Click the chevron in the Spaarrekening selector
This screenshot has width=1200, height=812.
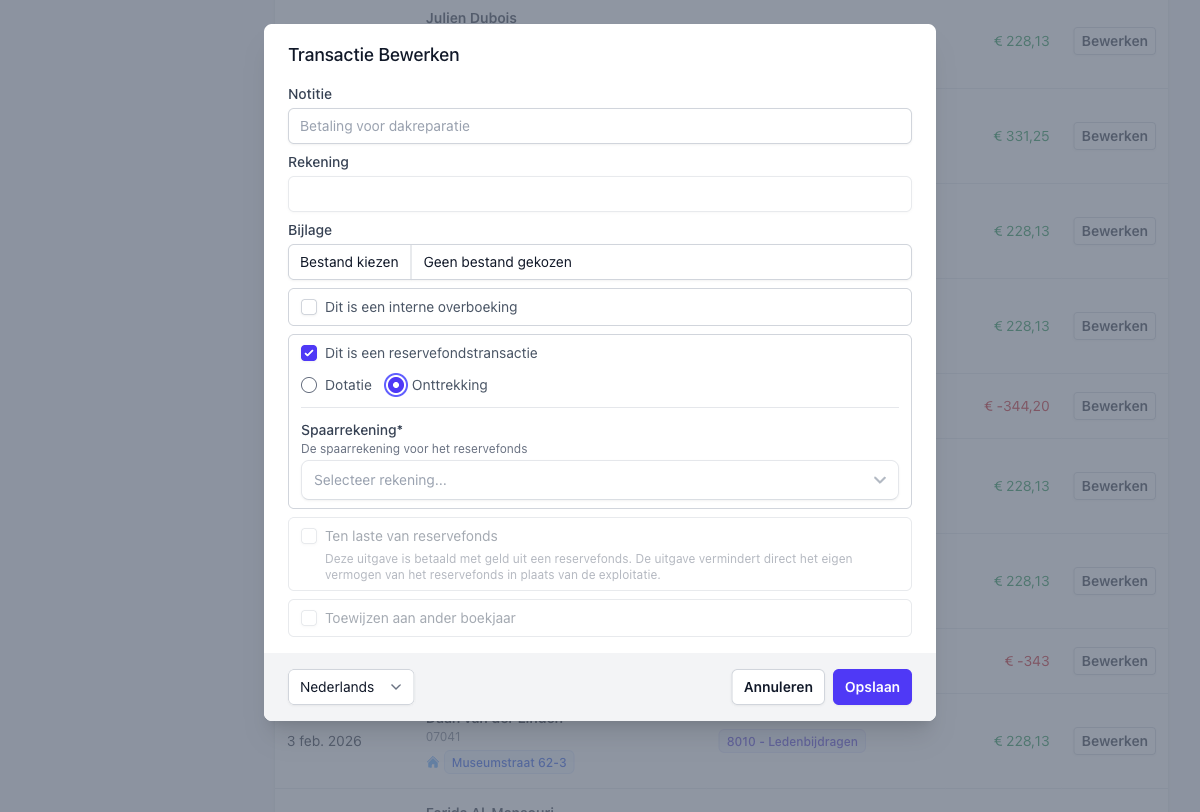pos(880,480)
